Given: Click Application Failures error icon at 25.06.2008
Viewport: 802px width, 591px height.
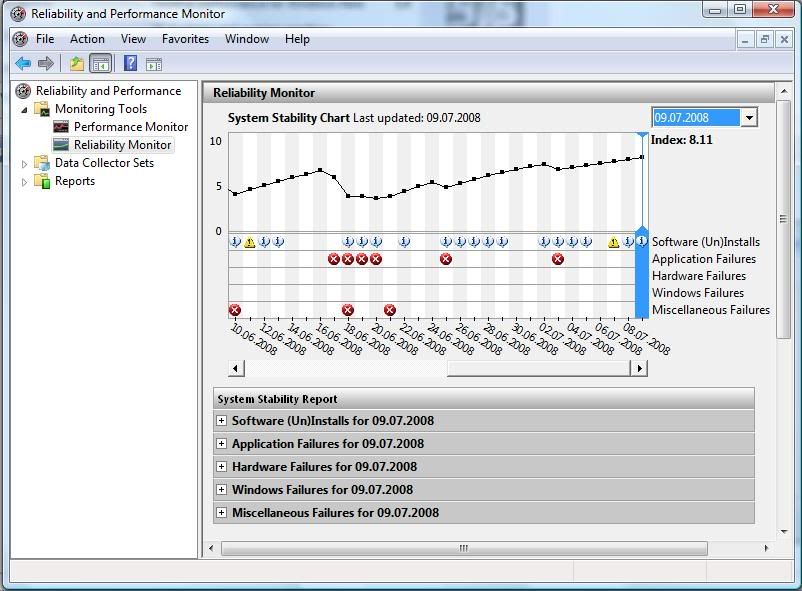Looking at the screenshot, I should click(x=446, y=259).
